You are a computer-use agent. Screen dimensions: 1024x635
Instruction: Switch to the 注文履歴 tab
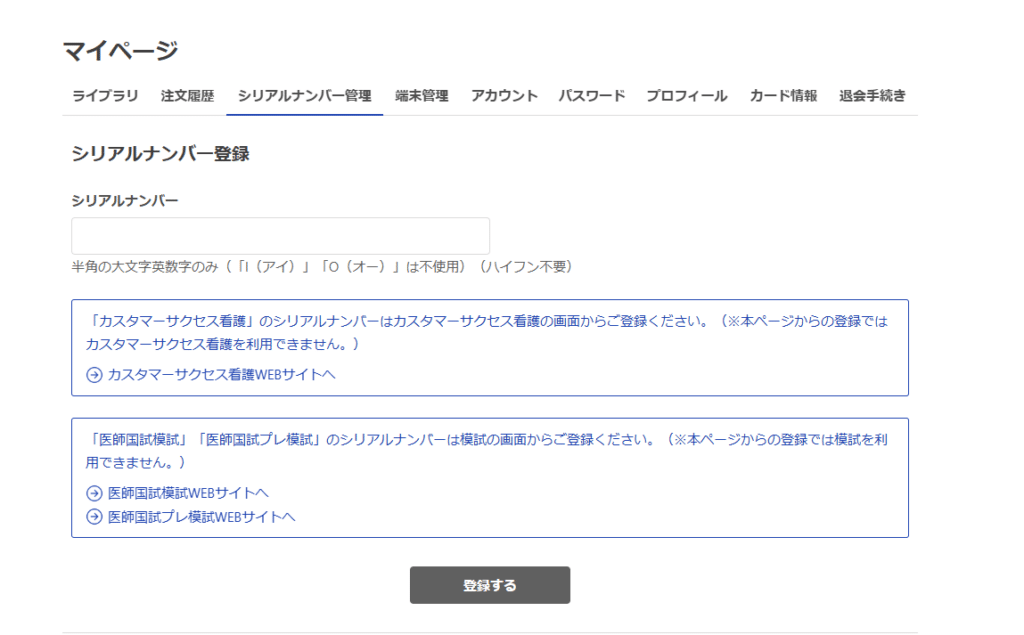pyautogui.click(x=187, y=96)
